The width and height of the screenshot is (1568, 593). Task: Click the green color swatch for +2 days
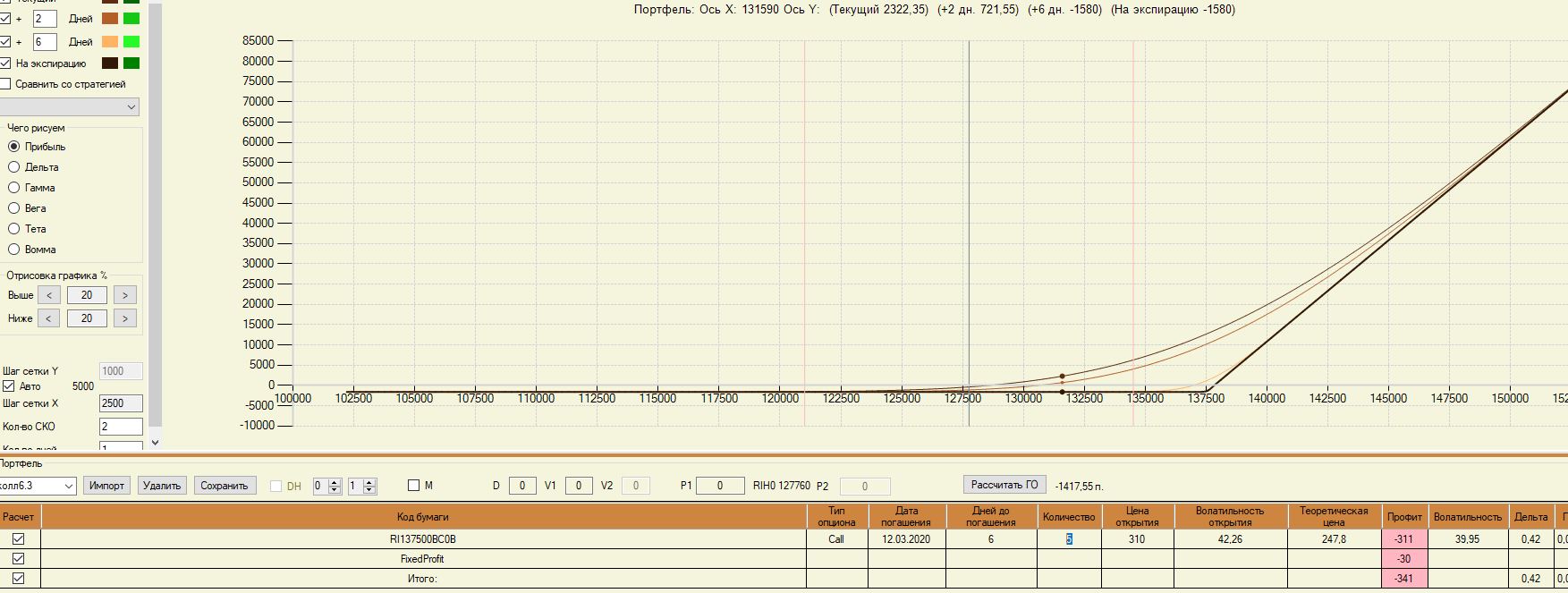coord(131,18)
